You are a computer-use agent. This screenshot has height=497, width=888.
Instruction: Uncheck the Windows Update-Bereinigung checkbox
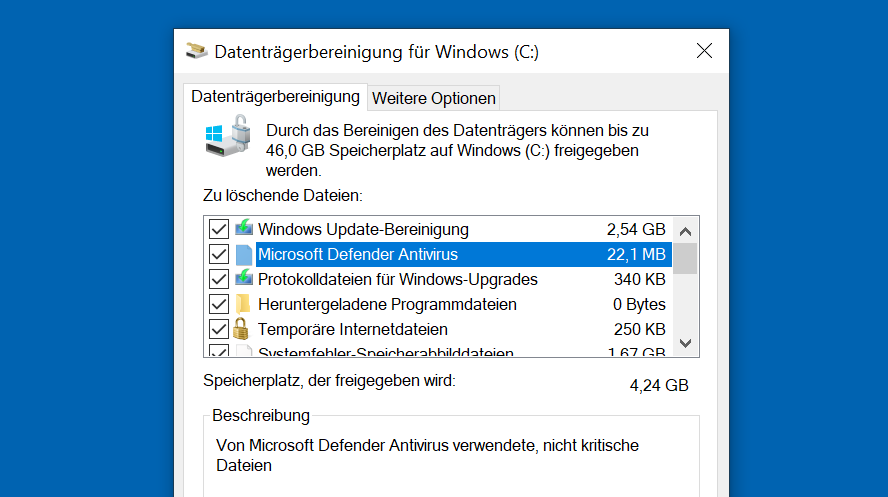(x=219, y=229)
